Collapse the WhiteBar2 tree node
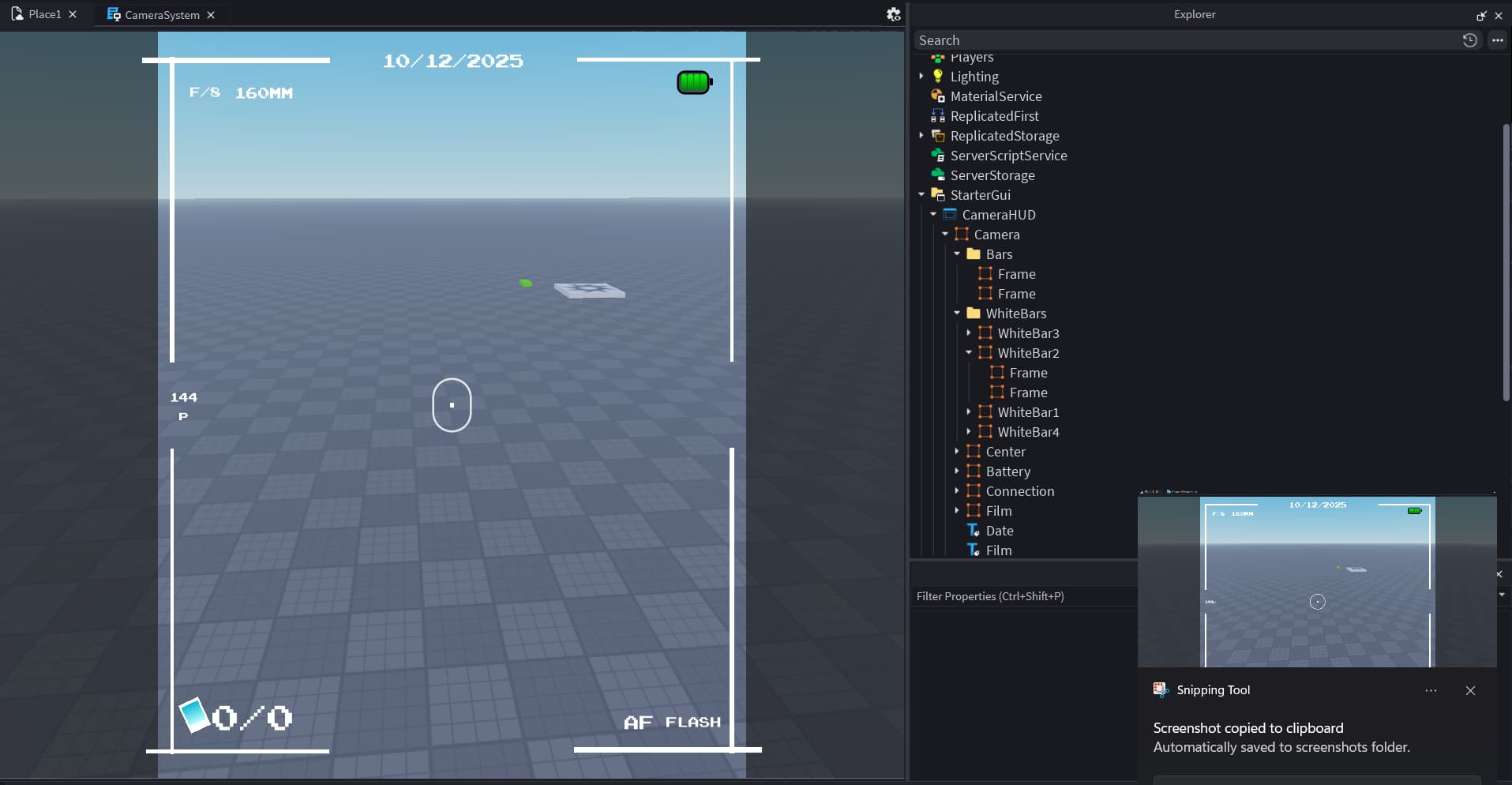This screenshot has height=785, width=1512. [x=969, y=352]
